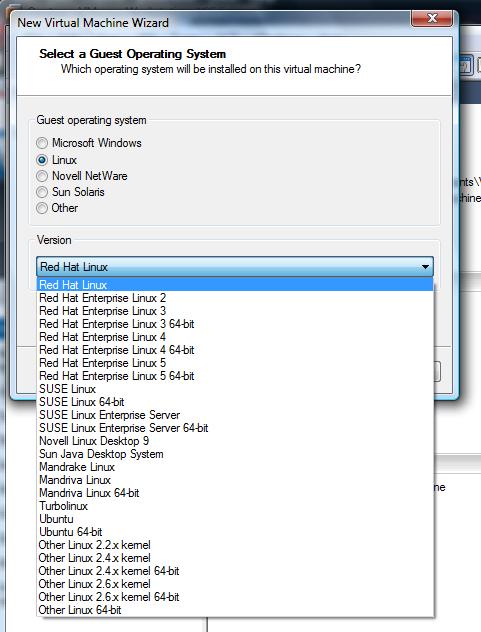This screenshot has height=632, width=481.
Task: Close the New Virtual Machine Wizard
Action: [432, 18]
